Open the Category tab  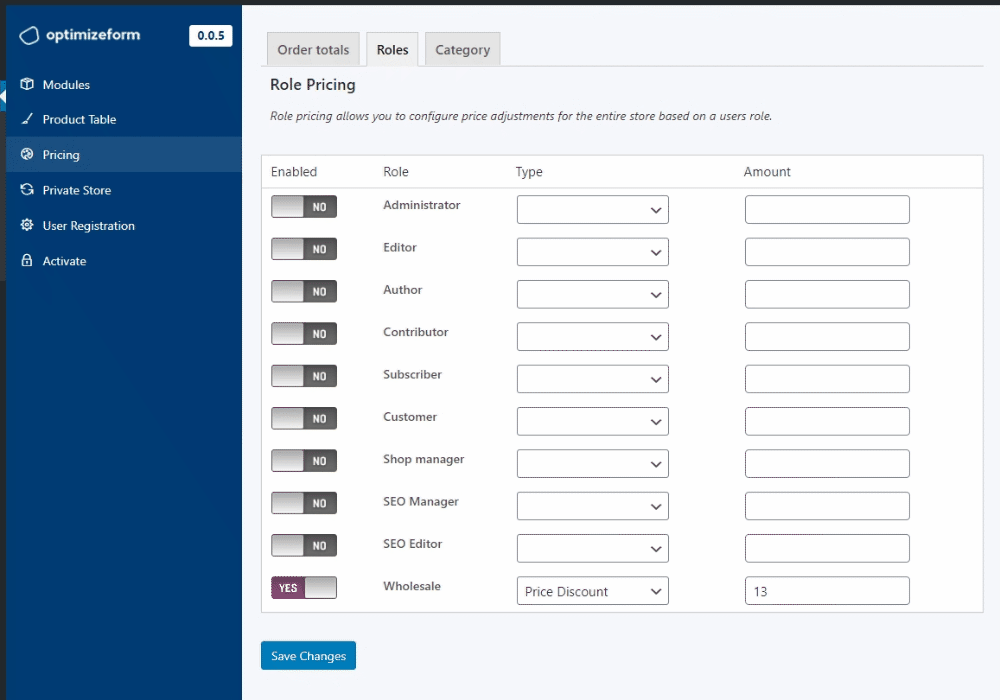point(462,50)
